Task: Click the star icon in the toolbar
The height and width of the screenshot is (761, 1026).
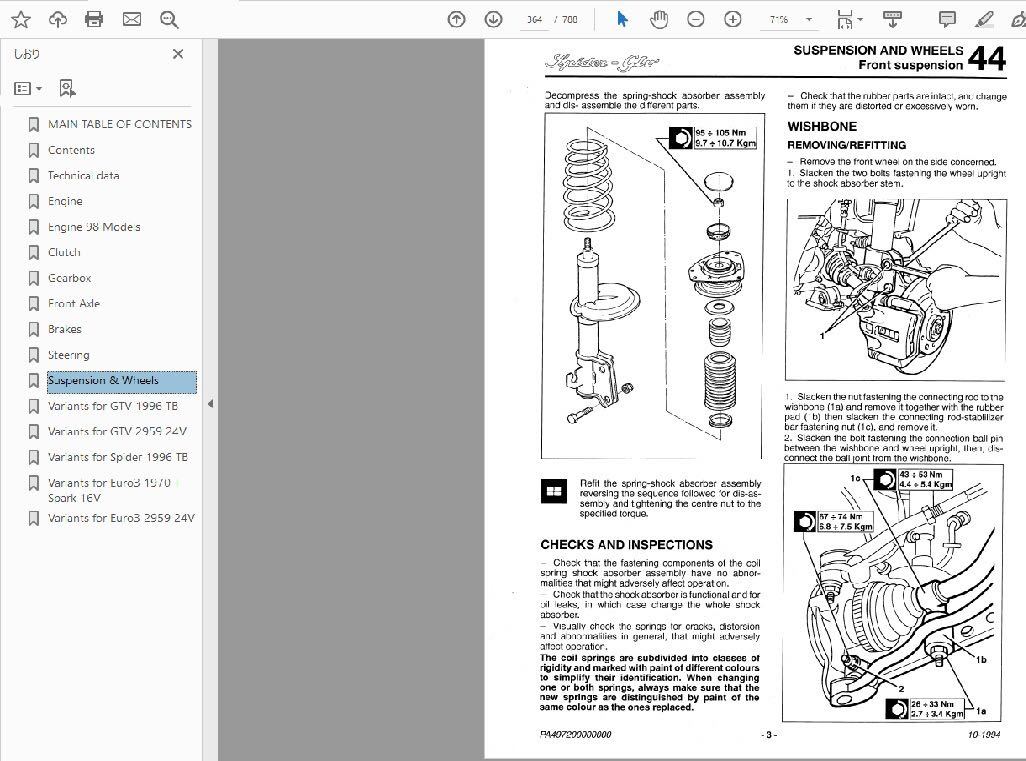Action: click(x=21, y=20)
